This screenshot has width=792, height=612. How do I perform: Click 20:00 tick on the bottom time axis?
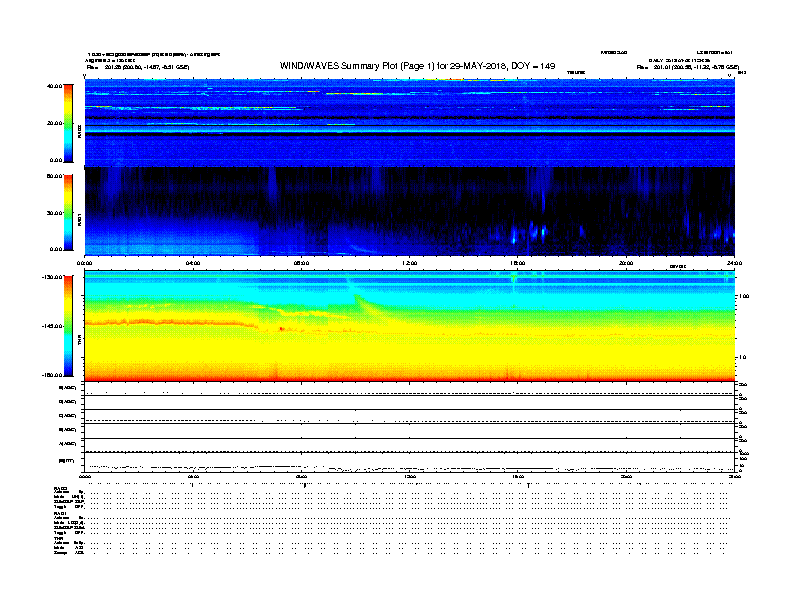pyautogui.click(x=626, y=477)
